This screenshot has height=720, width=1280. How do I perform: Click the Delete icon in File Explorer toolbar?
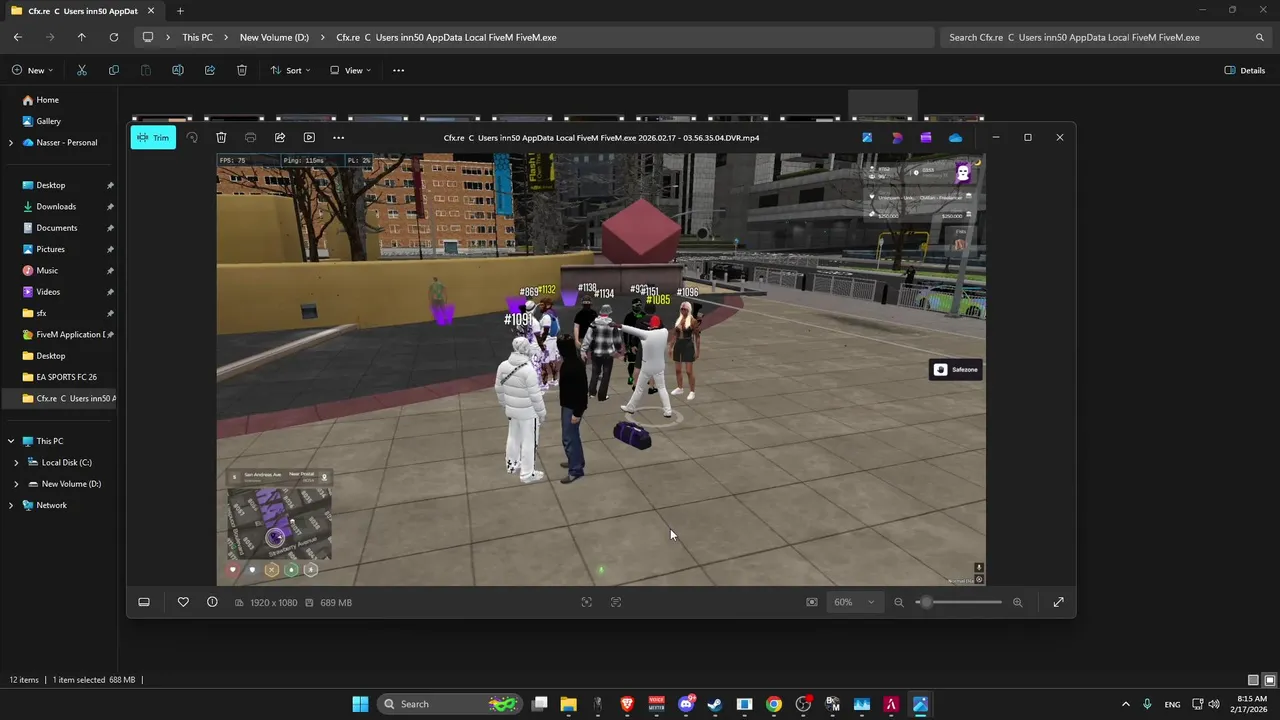(x=242, y=70)
